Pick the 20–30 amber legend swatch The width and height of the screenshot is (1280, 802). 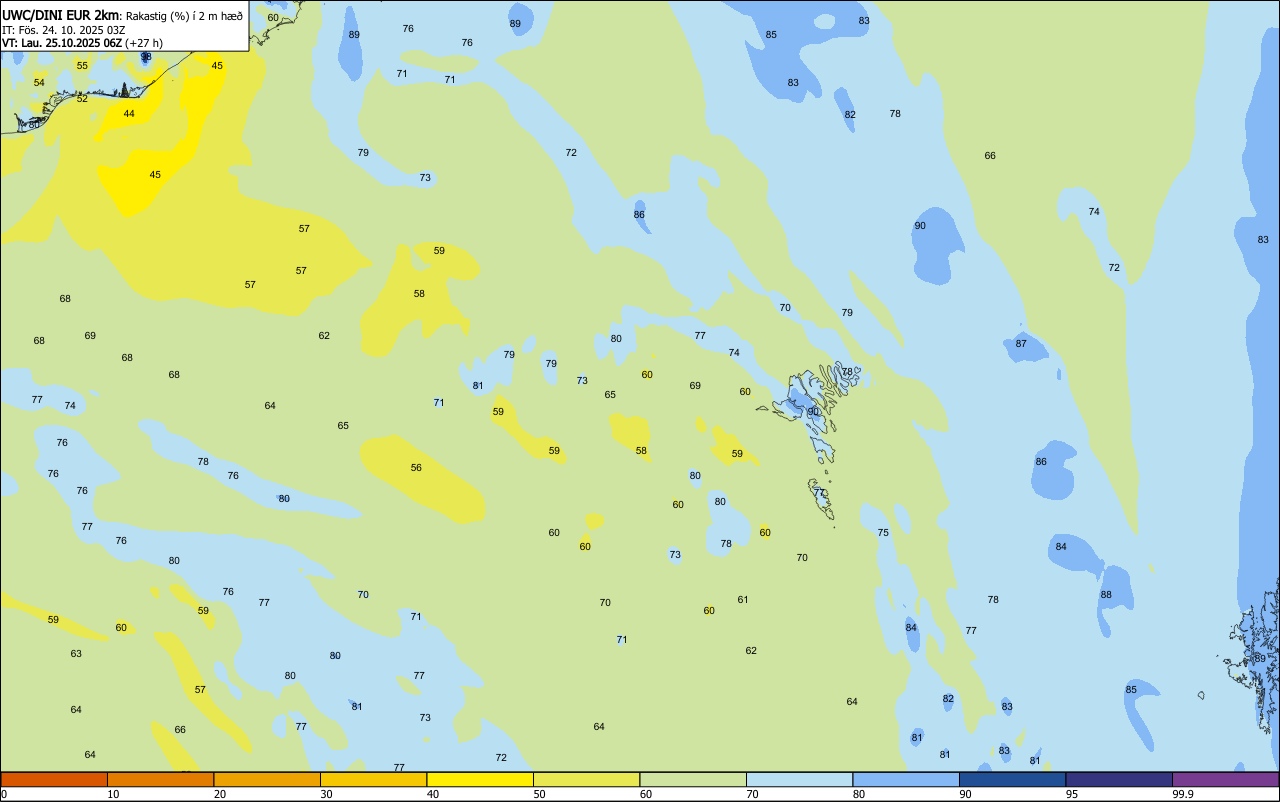pyautogui.click(x=267, y=779)
